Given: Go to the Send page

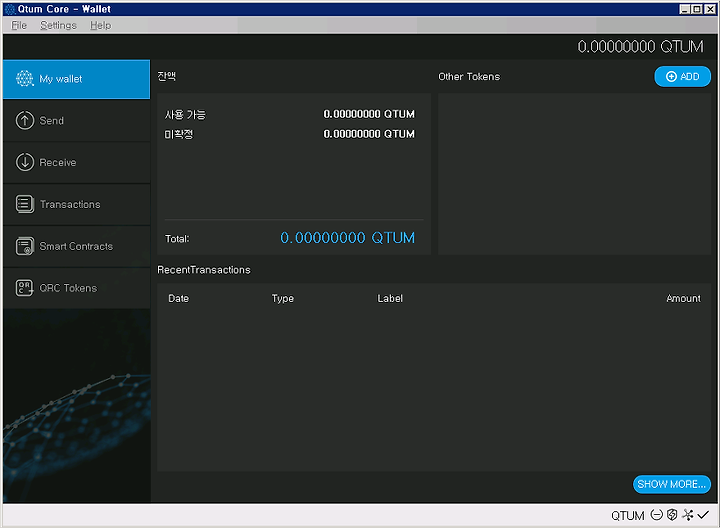Looking at the screenshot, I should point(76,121).
